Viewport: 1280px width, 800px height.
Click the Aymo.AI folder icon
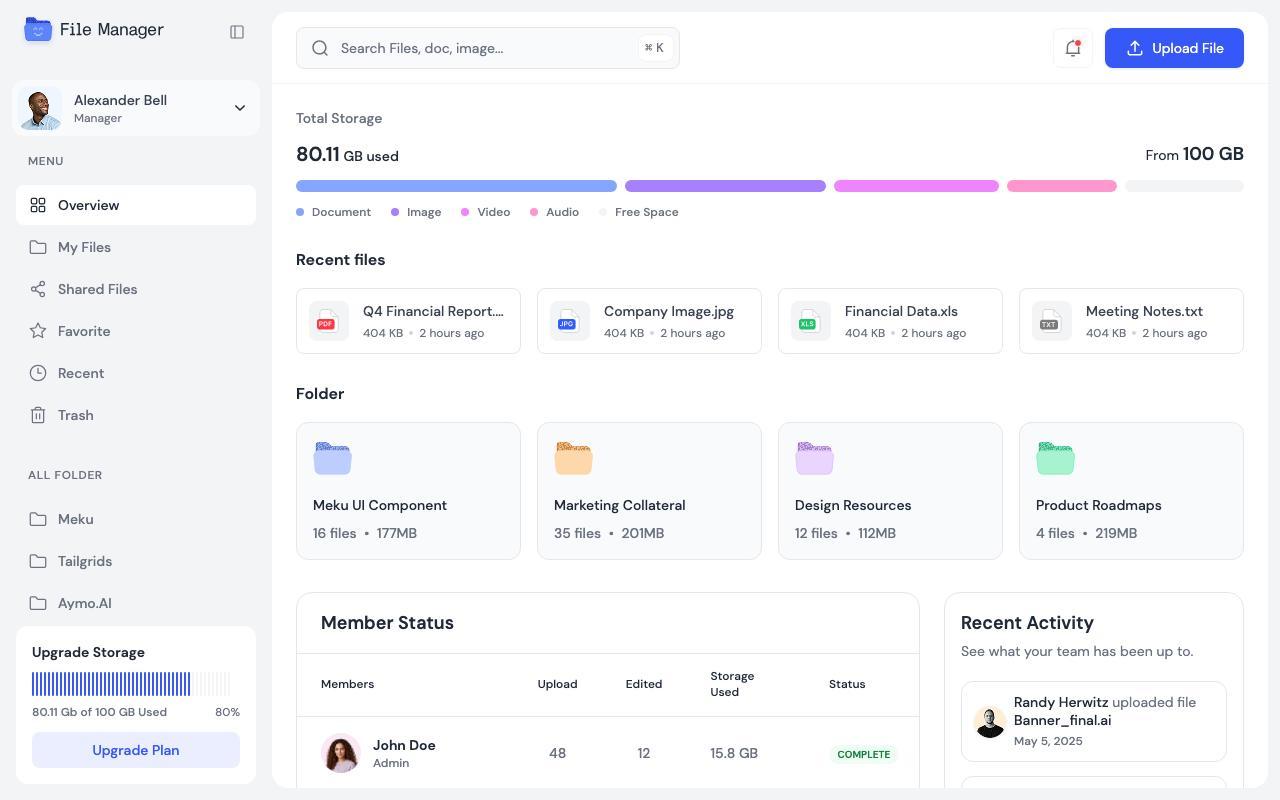[x=38, y=603]
